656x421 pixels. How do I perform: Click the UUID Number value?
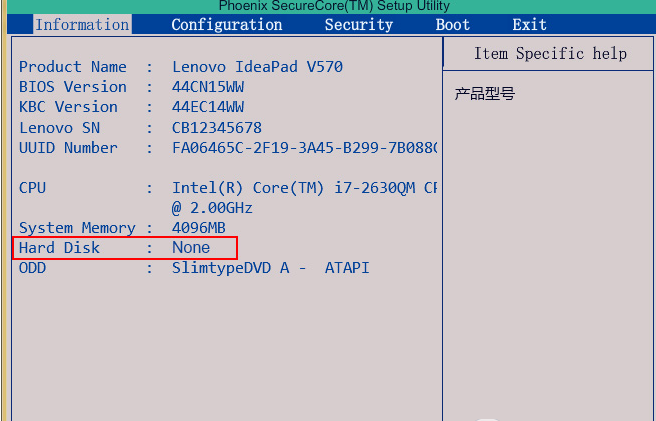pos(305,148)
